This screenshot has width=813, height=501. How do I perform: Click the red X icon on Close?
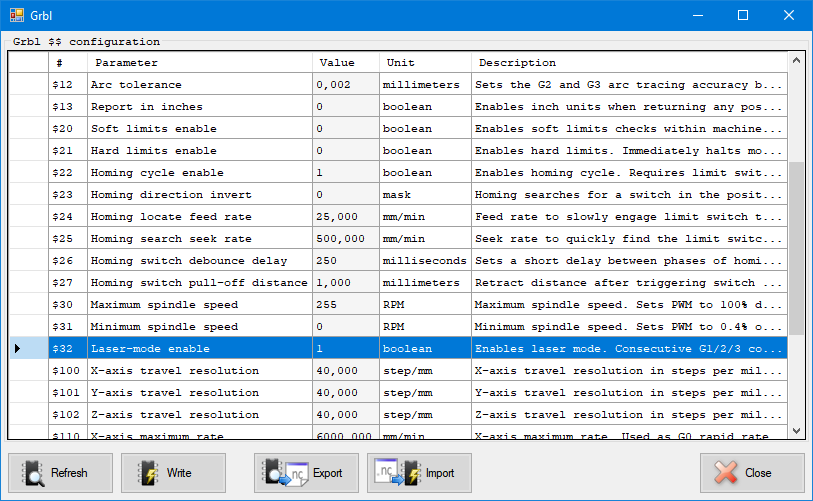[x=725, y=472]
